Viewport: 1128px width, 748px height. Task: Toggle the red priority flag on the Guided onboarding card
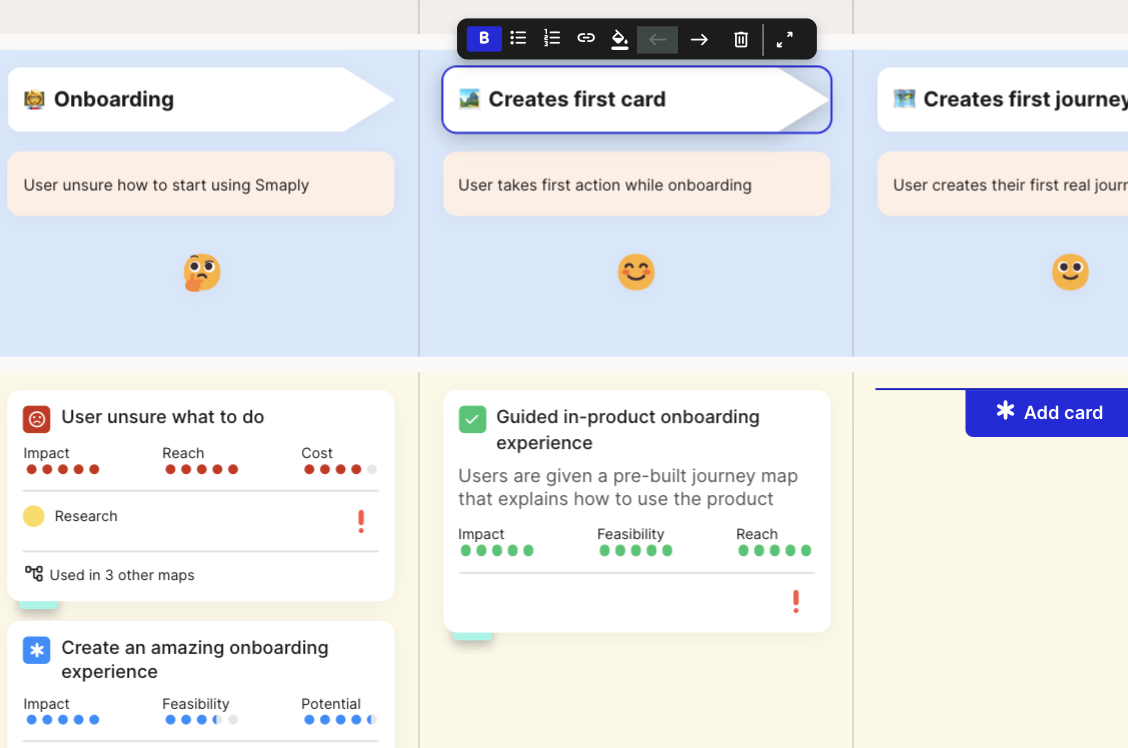click(796, 601)
